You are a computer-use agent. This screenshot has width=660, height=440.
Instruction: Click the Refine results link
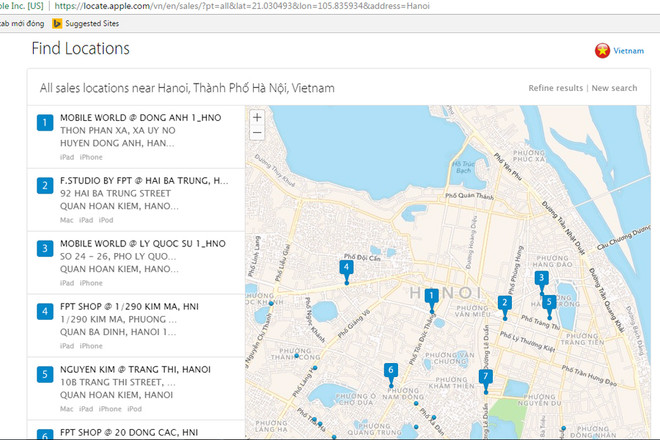click(555, 88)
